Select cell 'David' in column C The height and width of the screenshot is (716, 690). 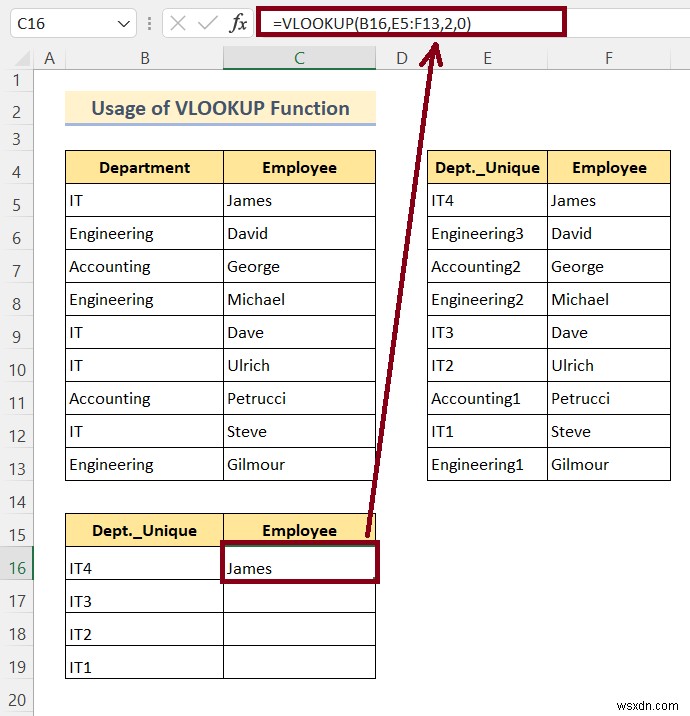(x=299, y=233)
